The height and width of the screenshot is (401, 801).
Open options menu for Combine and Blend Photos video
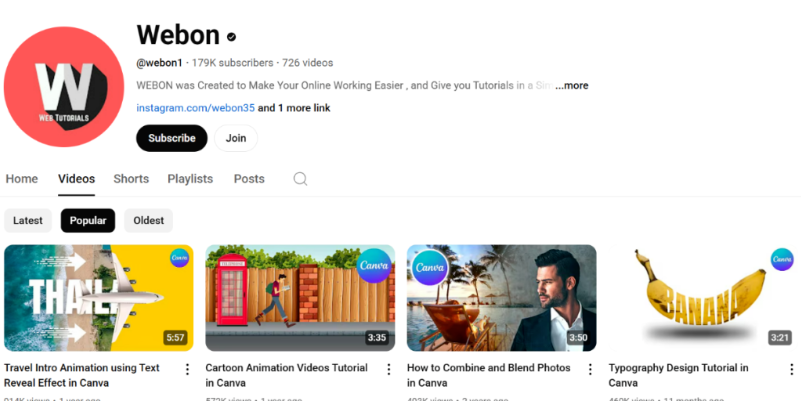click(590, 369)
